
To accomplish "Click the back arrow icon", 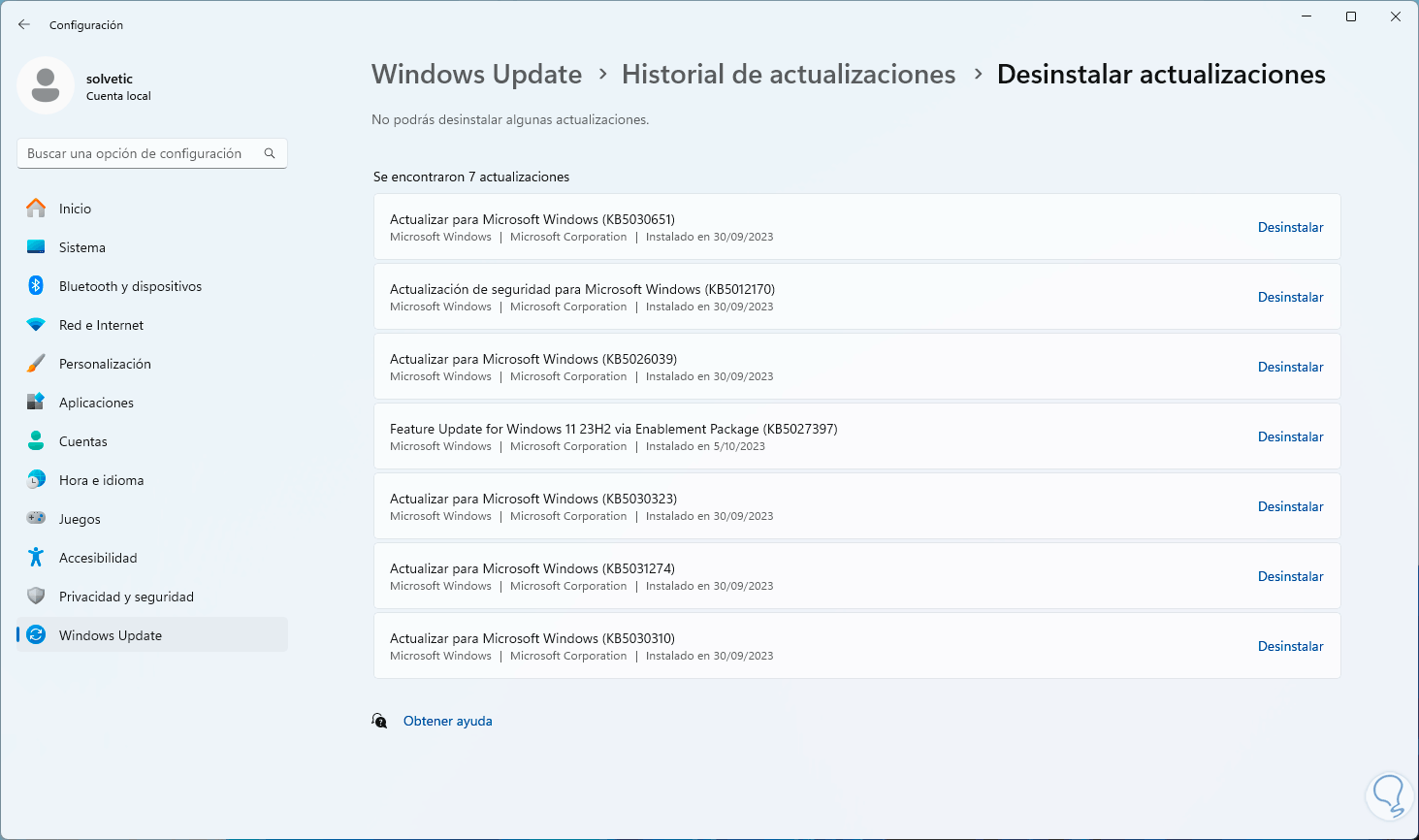I will [24, 24].
